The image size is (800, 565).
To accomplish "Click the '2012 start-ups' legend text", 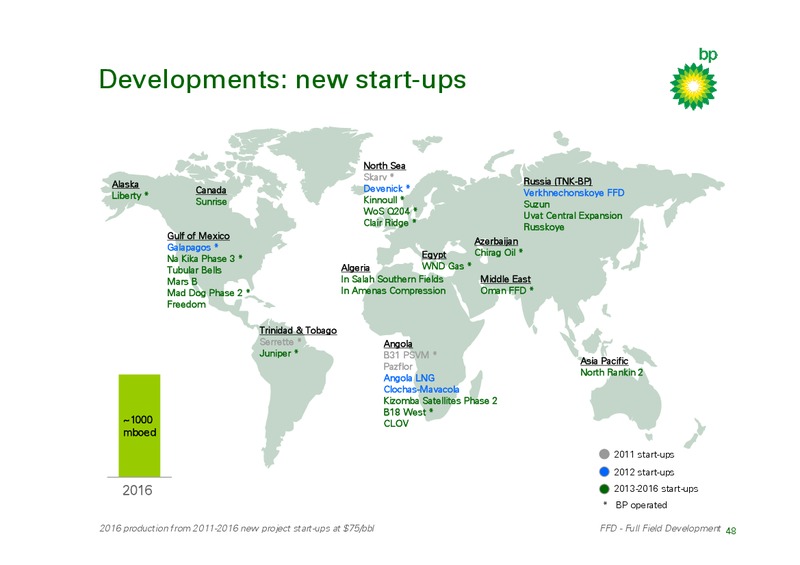I will pos(643,472).
